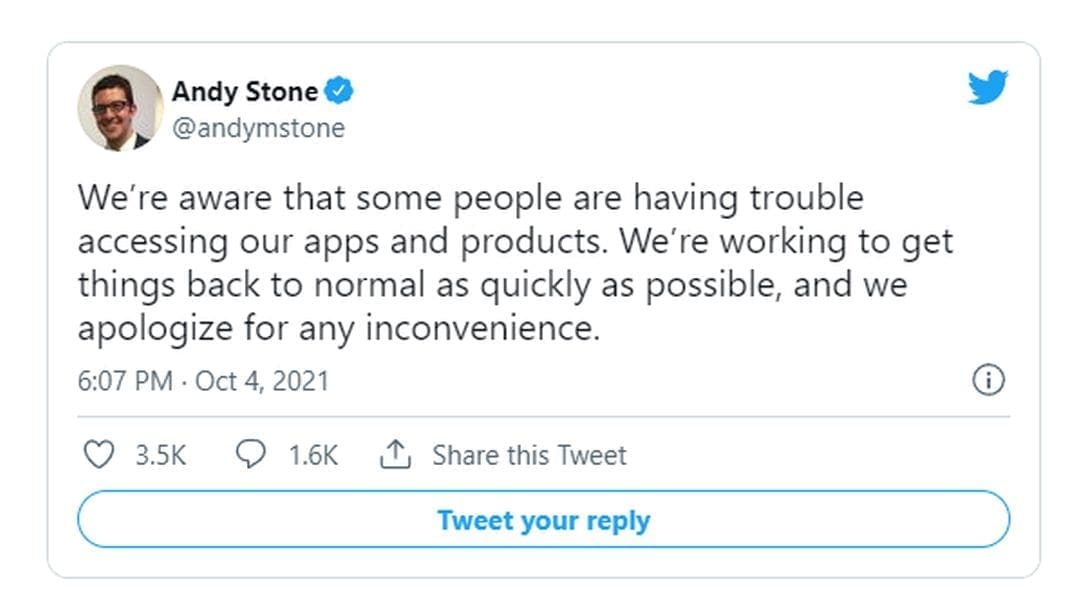This screenshot has width=1086, height=600.
Task: Click the line starting 'things back to normal'
Action: 492,284
